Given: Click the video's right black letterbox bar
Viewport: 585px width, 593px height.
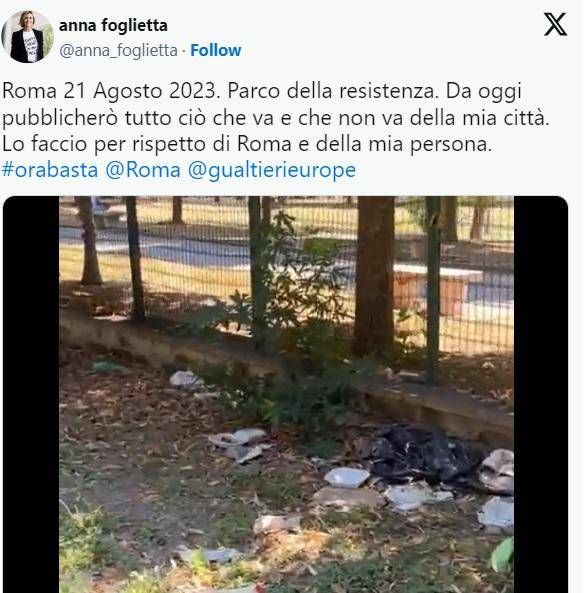Looking at the screenshot, I should 541,394.
